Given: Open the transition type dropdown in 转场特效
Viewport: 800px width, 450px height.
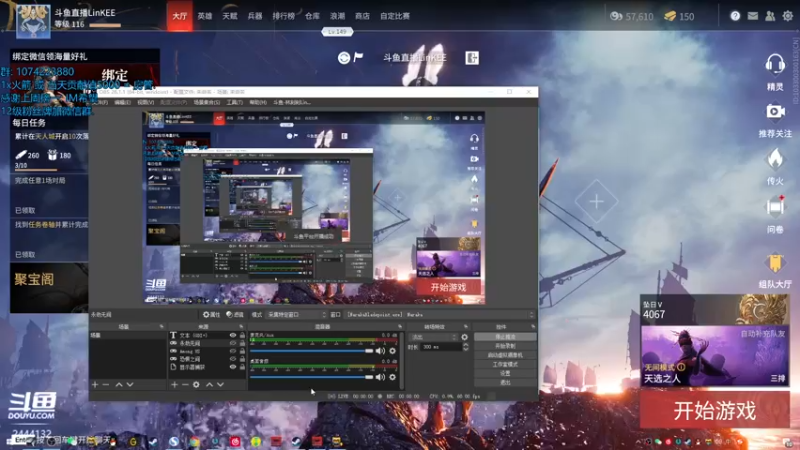Looking at the screenshot, I should coord(433,337).
